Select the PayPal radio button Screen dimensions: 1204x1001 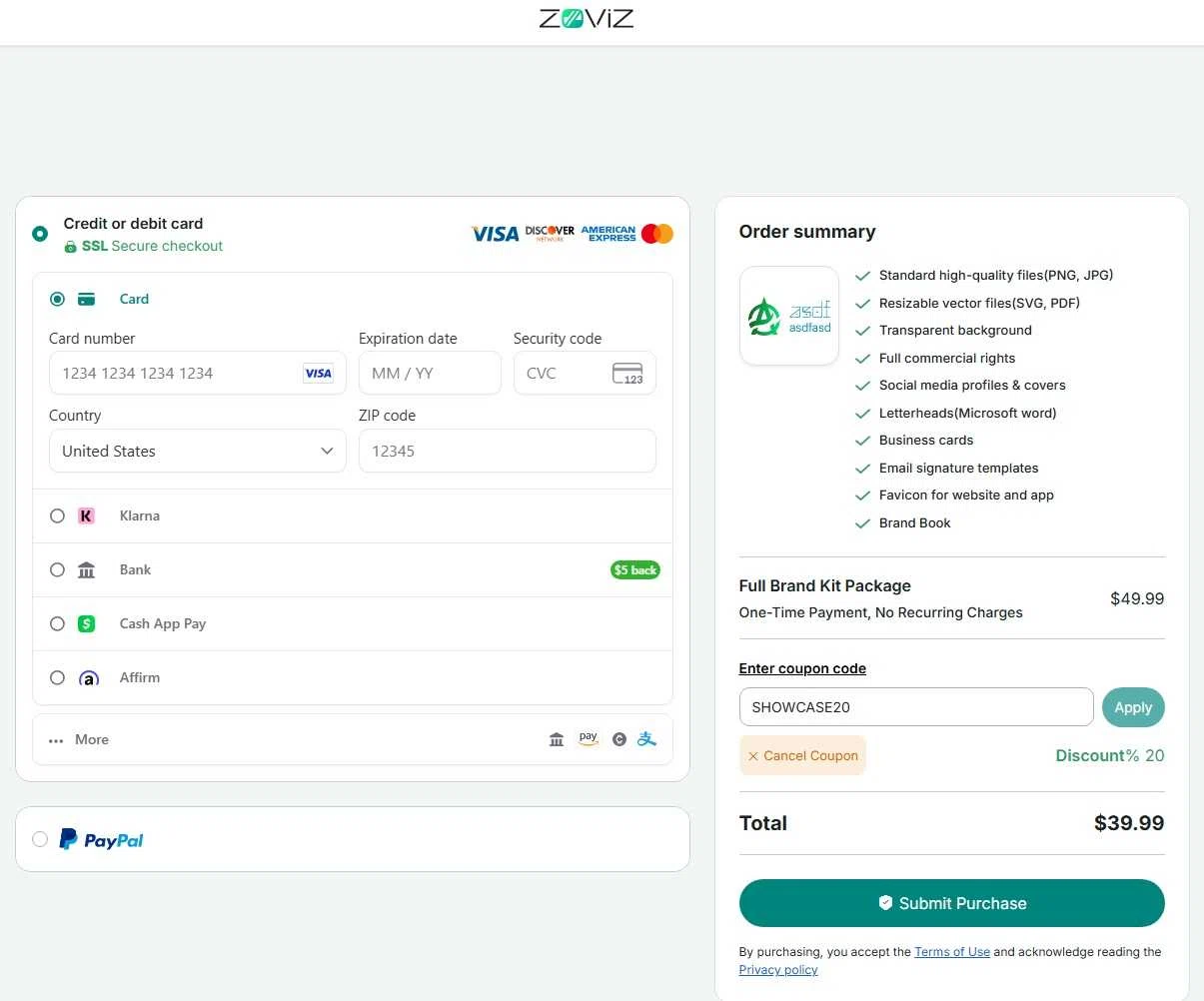(x=40, y=839)
